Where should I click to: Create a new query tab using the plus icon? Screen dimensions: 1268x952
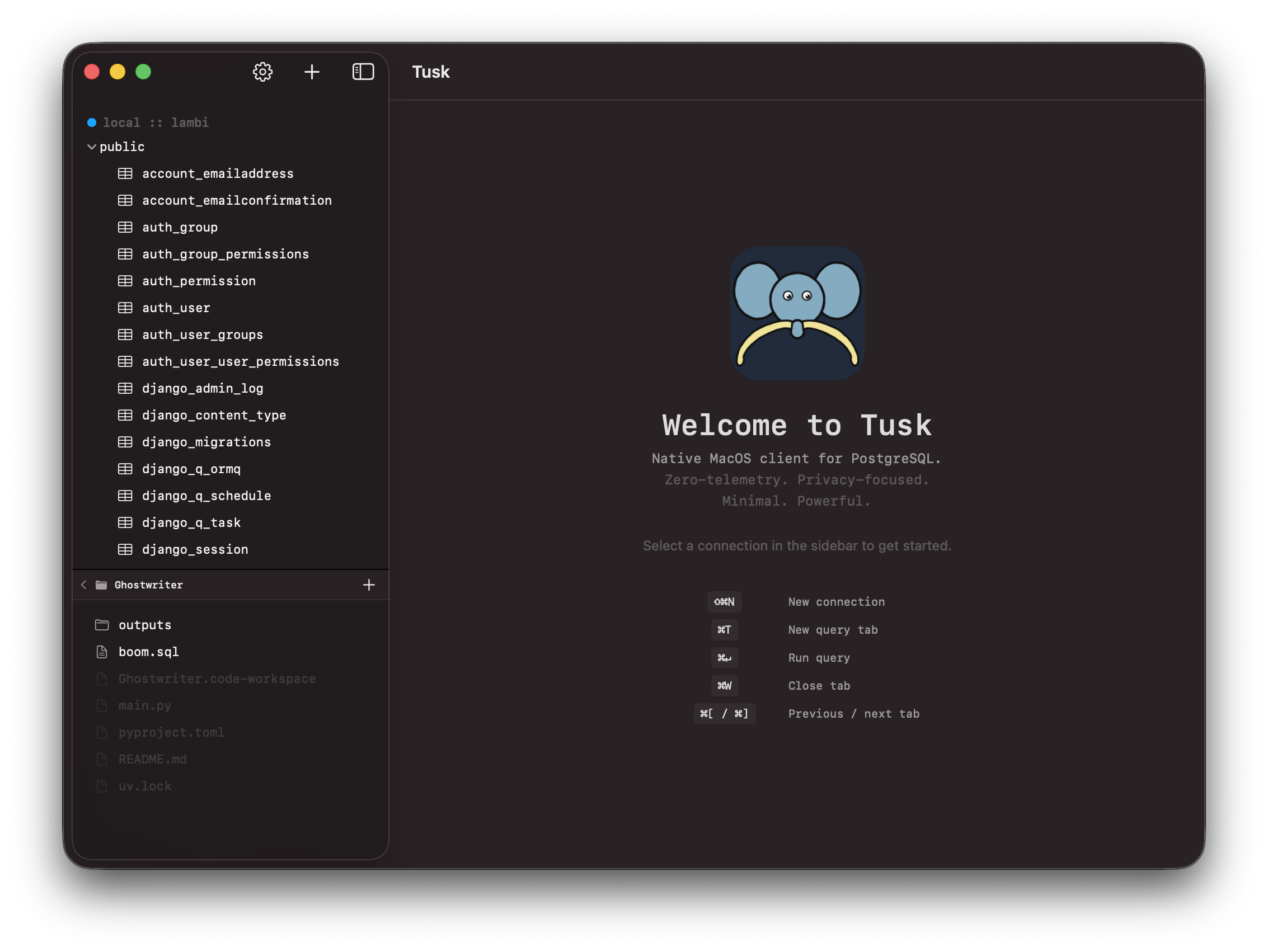click(312, 71)
